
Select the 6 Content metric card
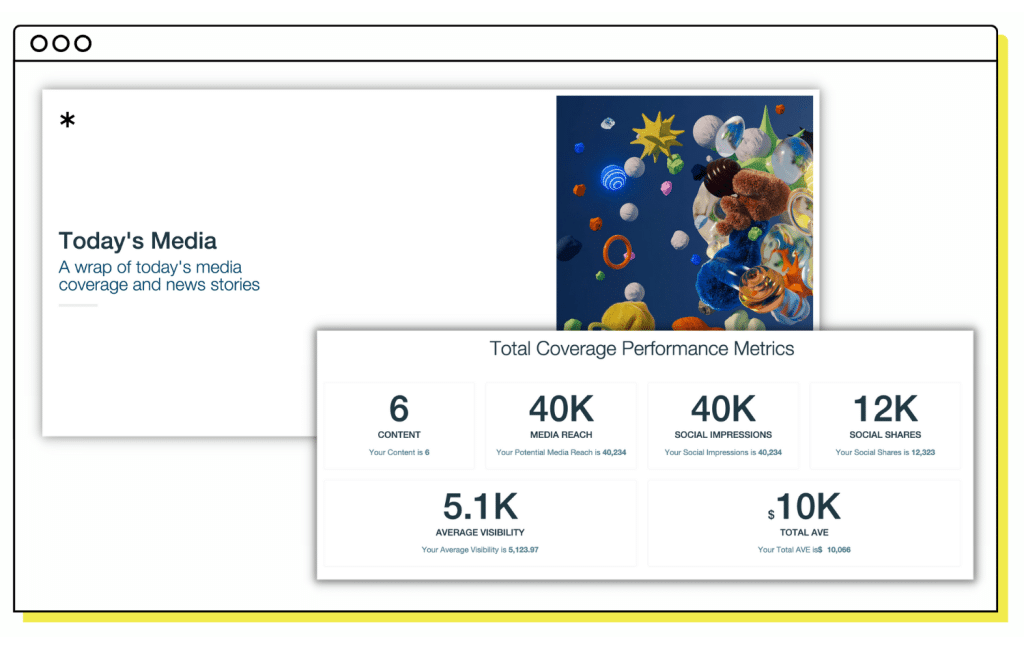[399, 425]
